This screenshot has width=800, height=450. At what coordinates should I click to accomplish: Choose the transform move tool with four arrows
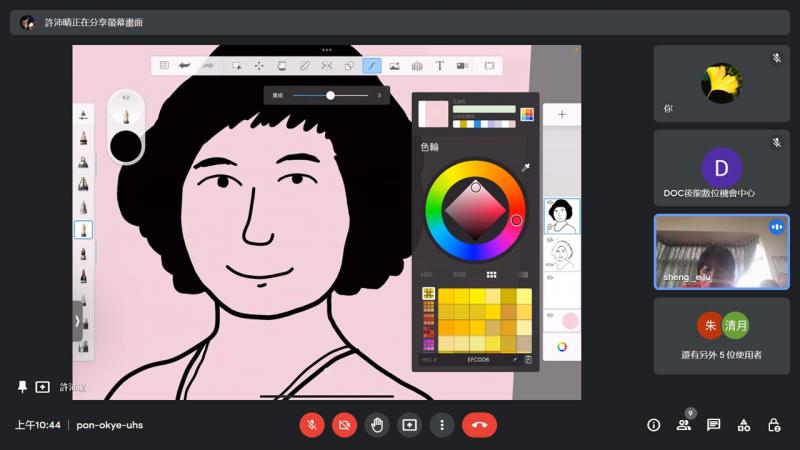(x=259, y=66)
